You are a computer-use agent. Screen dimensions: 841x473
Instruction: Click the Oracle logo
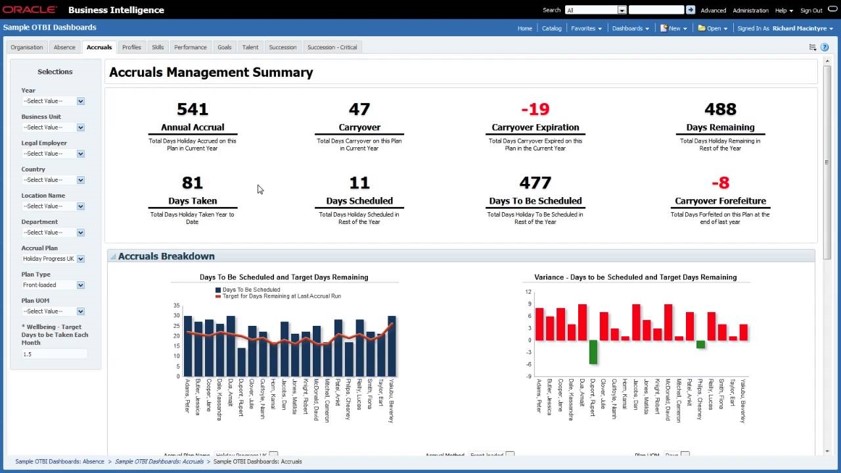point(29,10)
